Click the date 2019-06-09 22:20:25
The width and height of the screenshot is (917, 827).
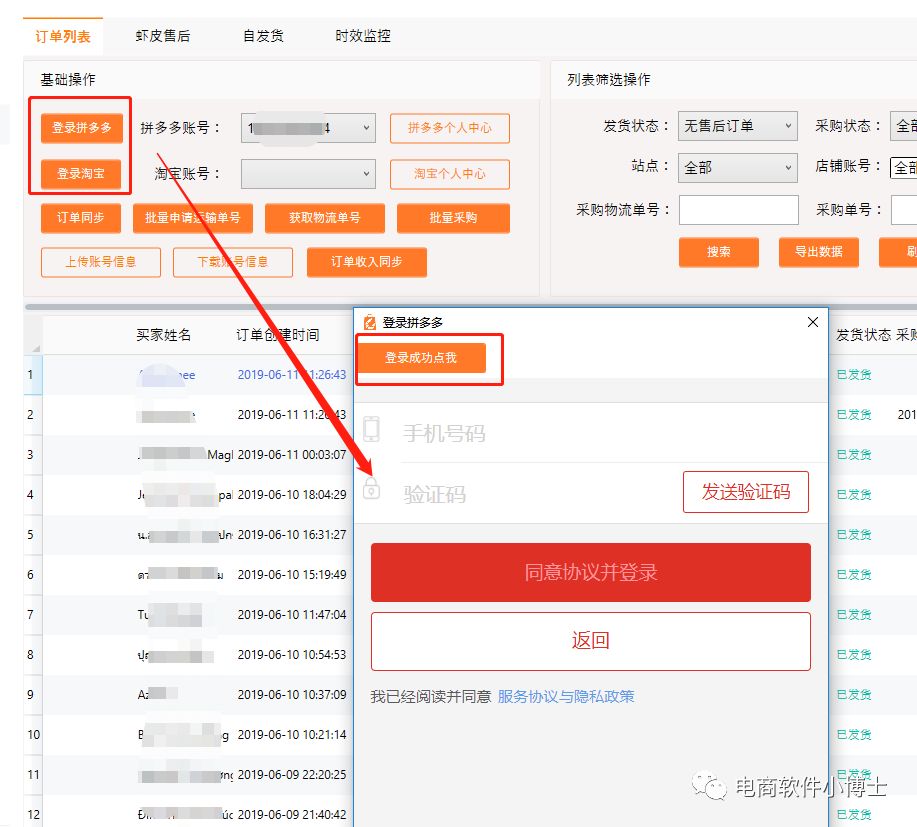(x=292, y=774)
